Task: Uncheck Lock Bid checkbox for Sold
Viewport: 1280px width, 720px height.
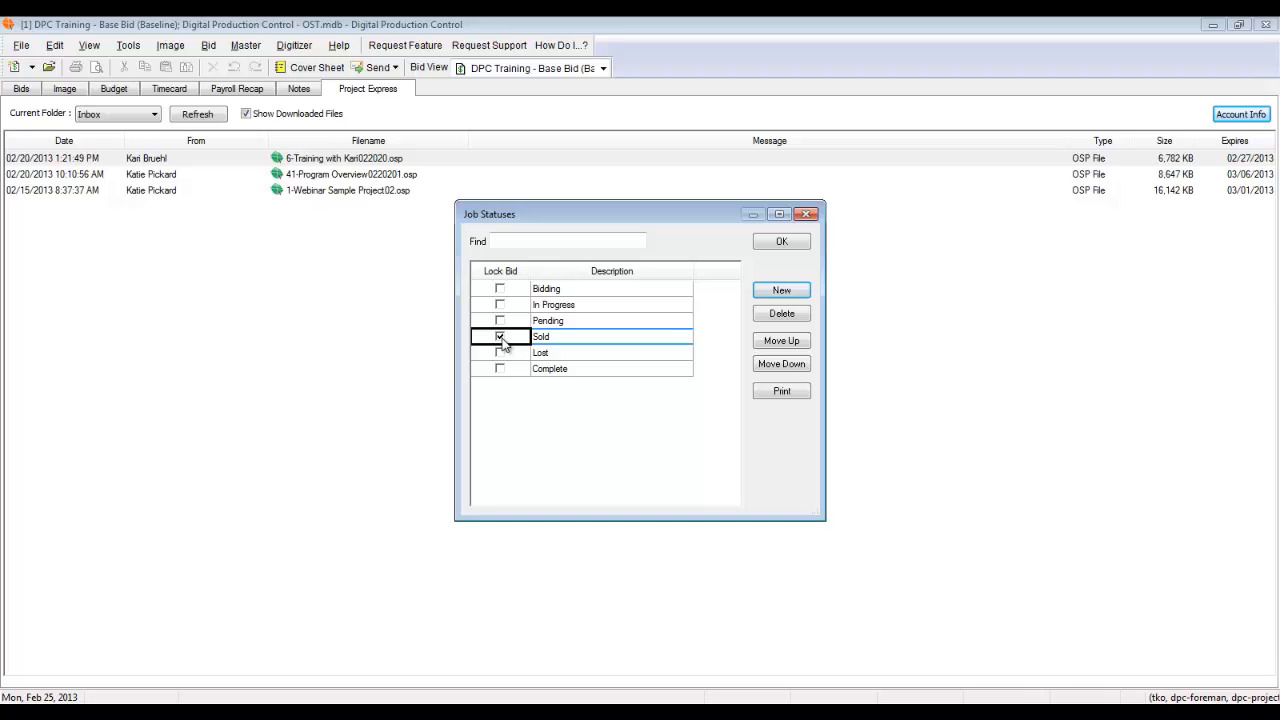Action: (500, 336)
